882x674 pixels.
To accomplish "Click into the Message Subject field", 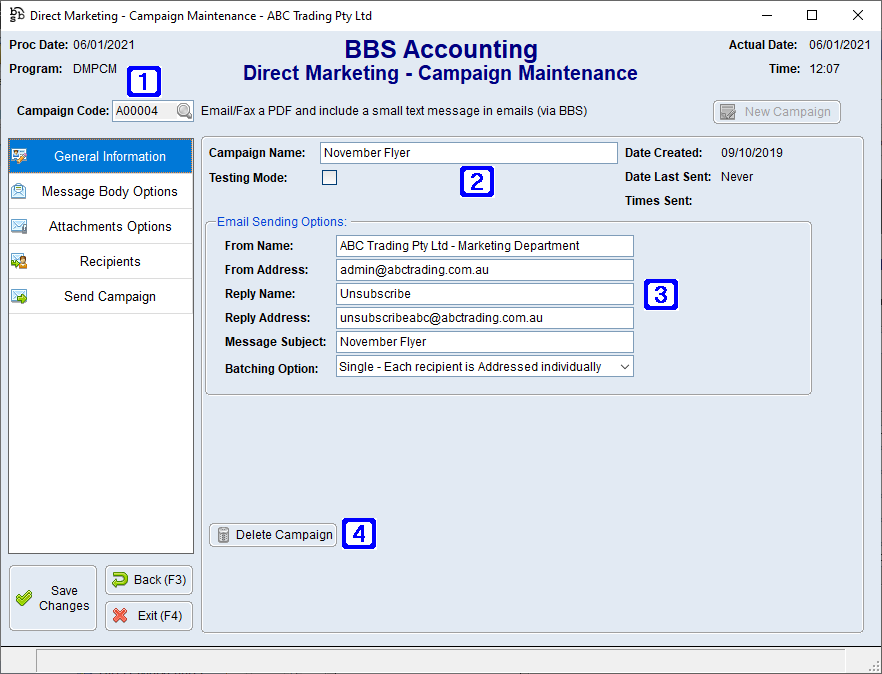I will [485, 342].
